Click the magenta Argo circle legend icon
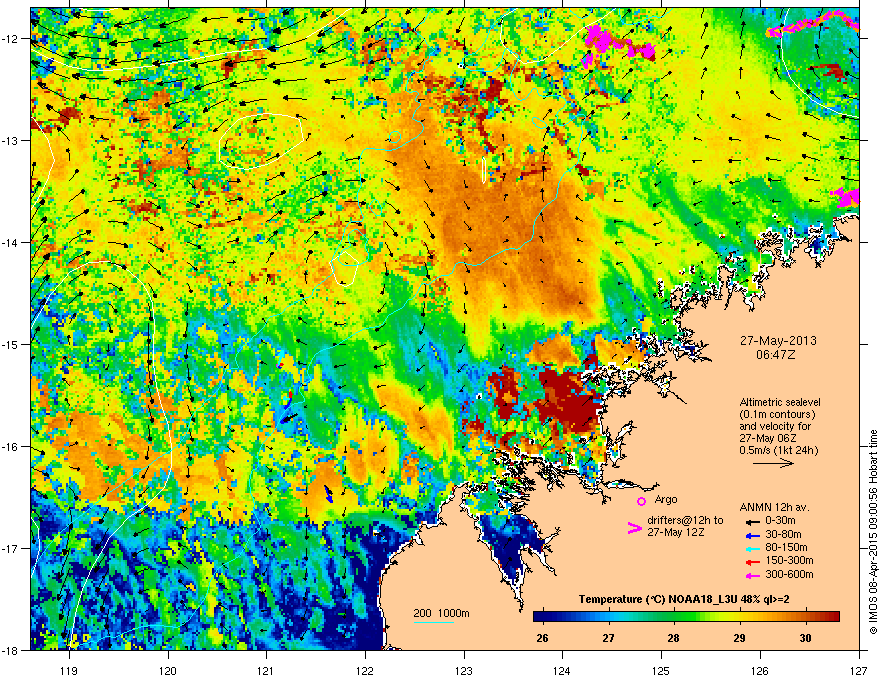 click(x=641, y=501)
